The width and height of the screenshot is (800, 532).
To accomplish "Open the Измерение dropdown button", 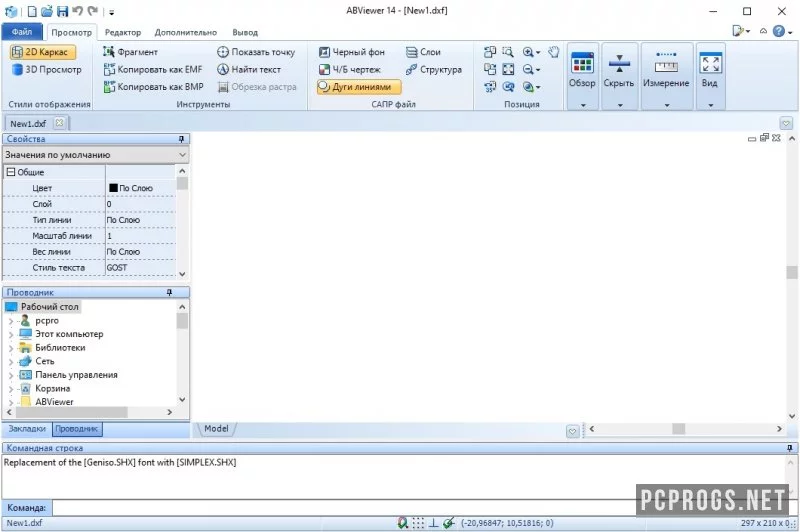I will [666, 77].
